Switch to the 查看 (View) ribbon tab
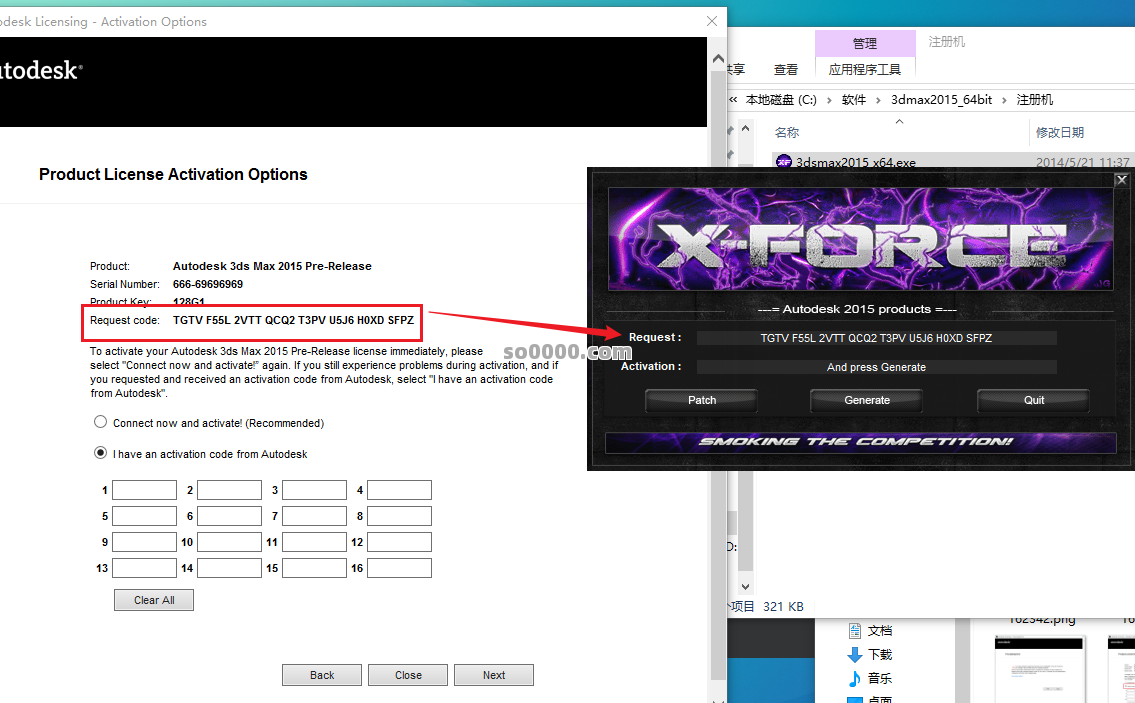 [x=786, y=69]
